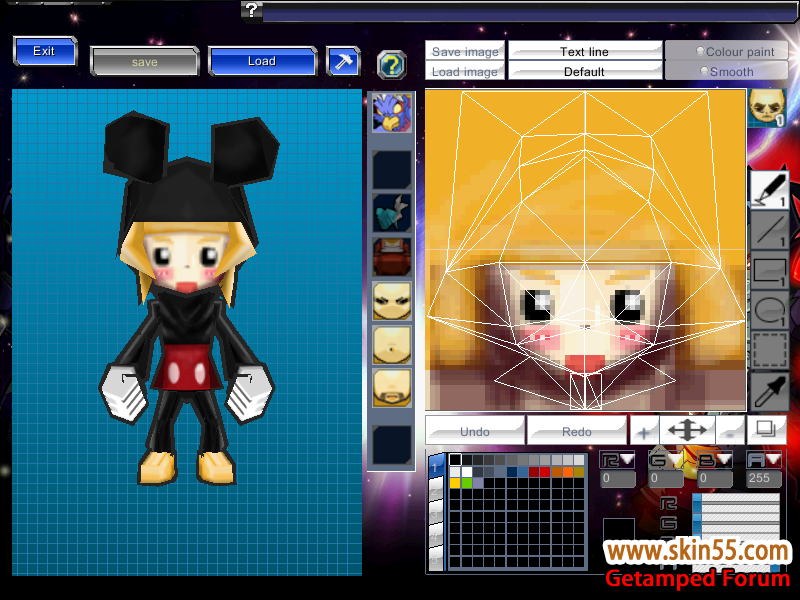Click the overlapping squares copy icon
The width and height of the screenshot is (800, 600).
[x=766, y=430]
